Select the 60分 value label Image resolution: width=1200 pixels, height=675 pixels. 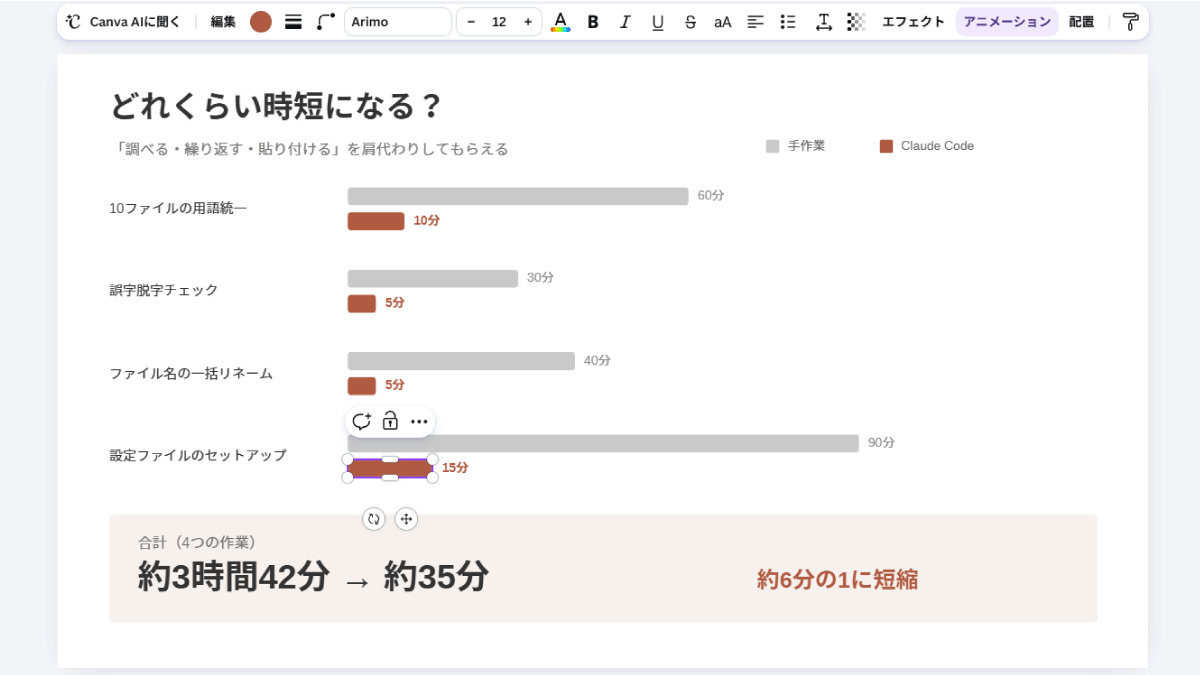coord(711,196)
